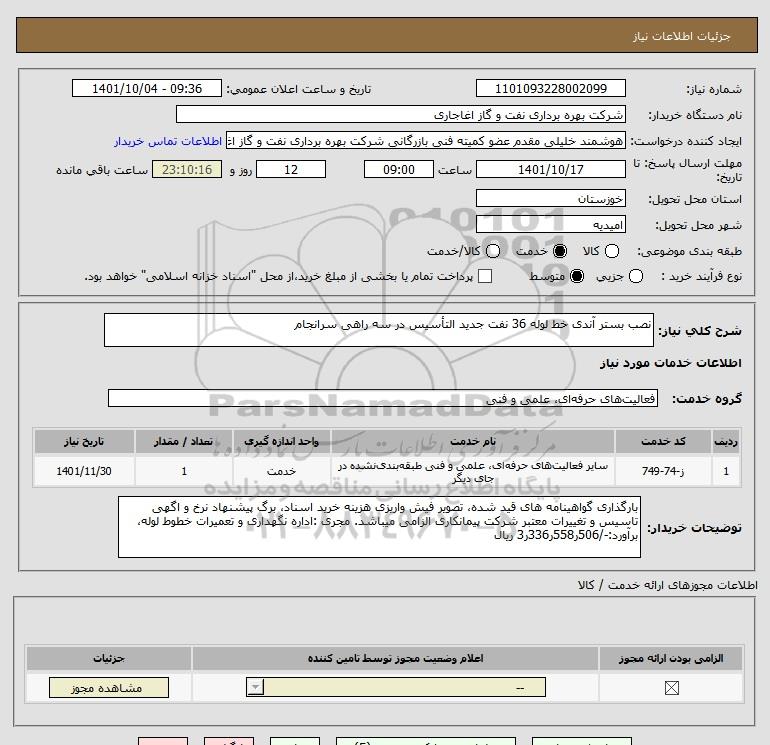Click the announcement date field 1401/10/04 - 09:36
This screenshot has height=745, width=770.
[147, 88]
